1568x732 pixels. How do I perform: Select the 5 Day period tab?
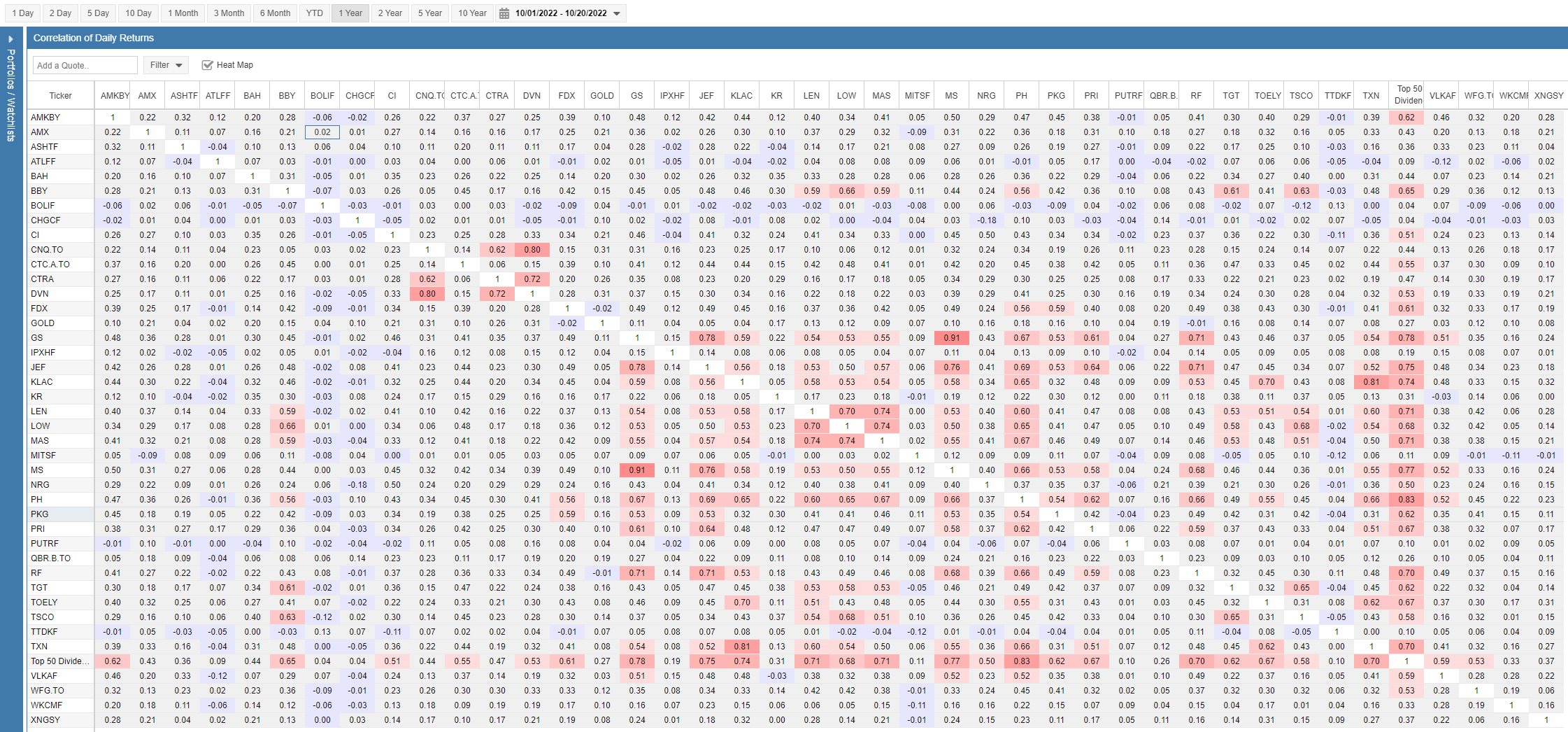tap(98, 13)
